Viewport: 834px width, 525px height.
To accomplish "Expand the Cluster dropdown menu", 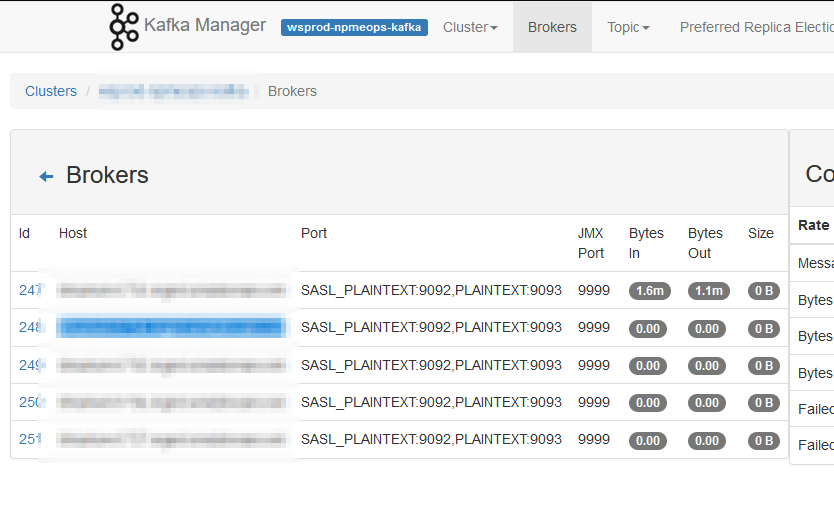I will pos(470,27).
